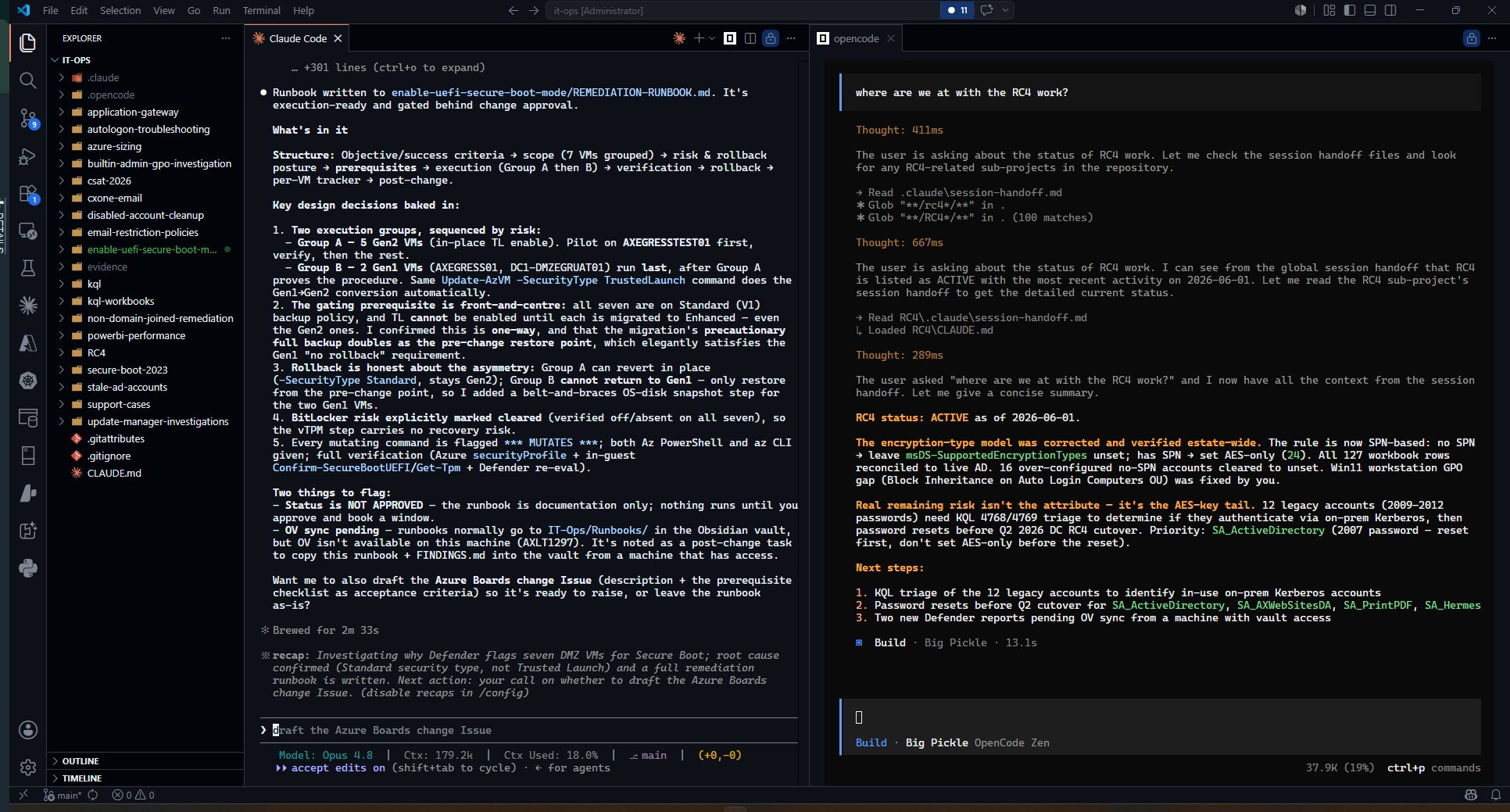Close the opencode tab
1510x812 pixels.
pos(890,38)
